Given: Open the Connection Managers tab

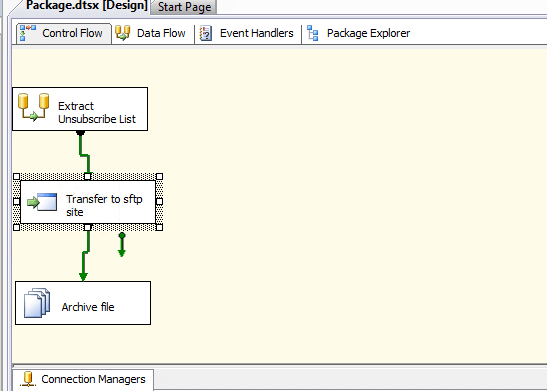Looking at the screenshot, I should click(83, 379).
